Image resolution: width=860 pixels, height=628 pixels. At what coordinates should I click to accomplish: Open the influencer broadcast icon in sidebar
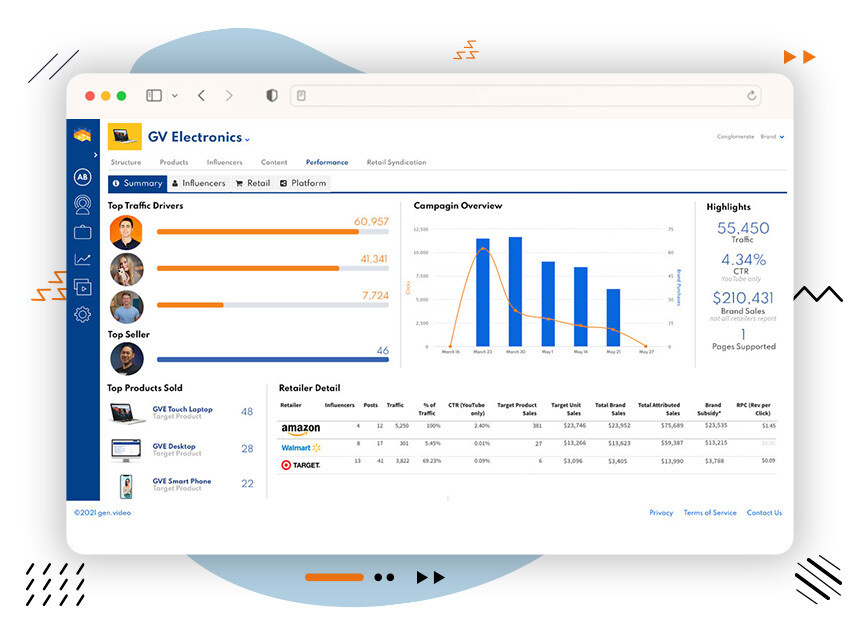coord(82,203)
